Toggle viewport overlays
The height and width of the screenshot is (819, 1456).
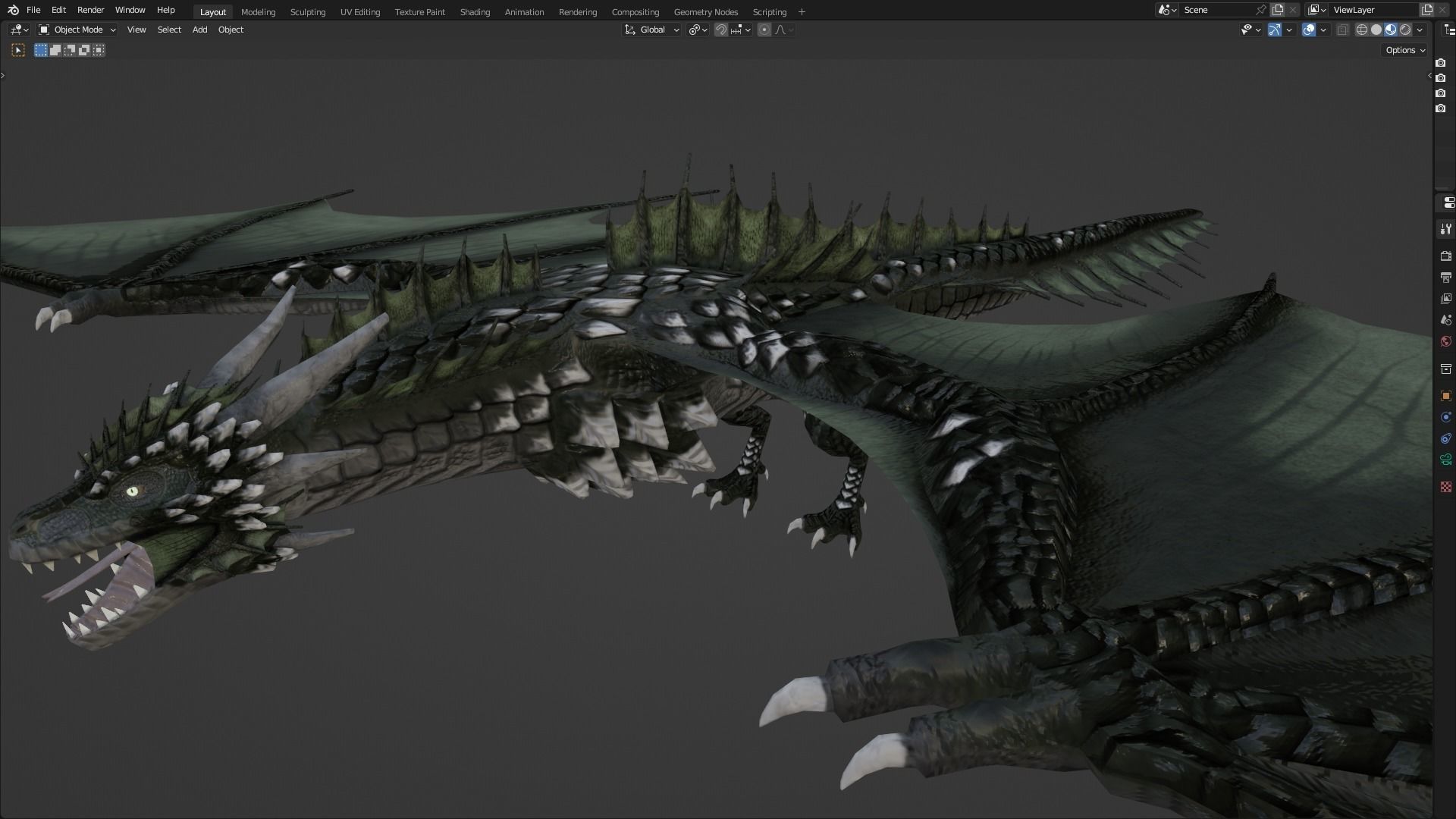pyautogui.click(x=1309, y=30)
